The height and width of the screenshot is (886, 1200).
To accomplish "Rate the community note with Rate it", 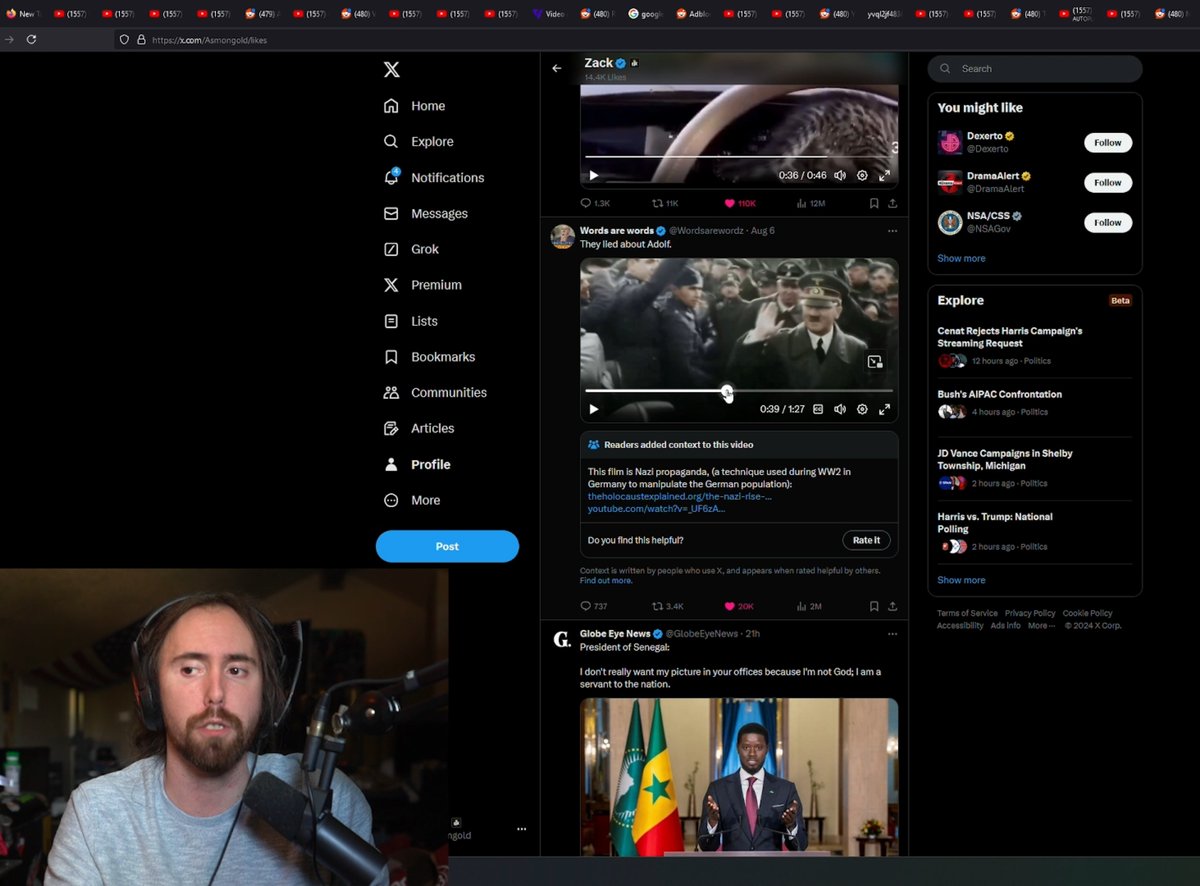I will [866, 540].
